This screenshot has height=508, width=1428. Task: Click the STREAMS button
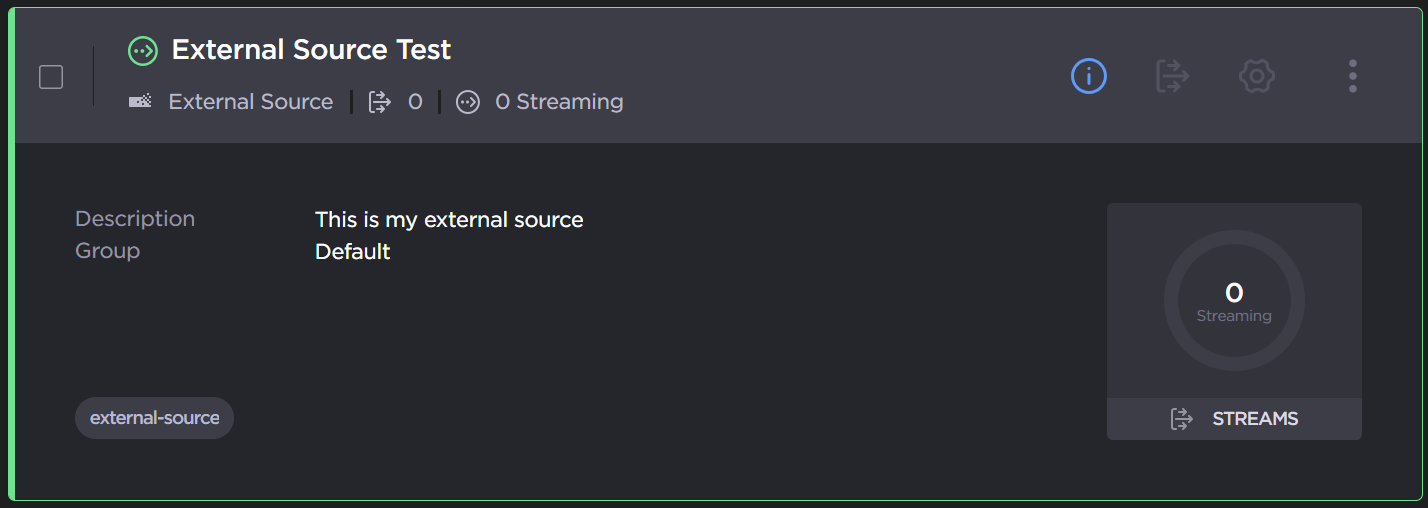click(x=1234, y=419)
